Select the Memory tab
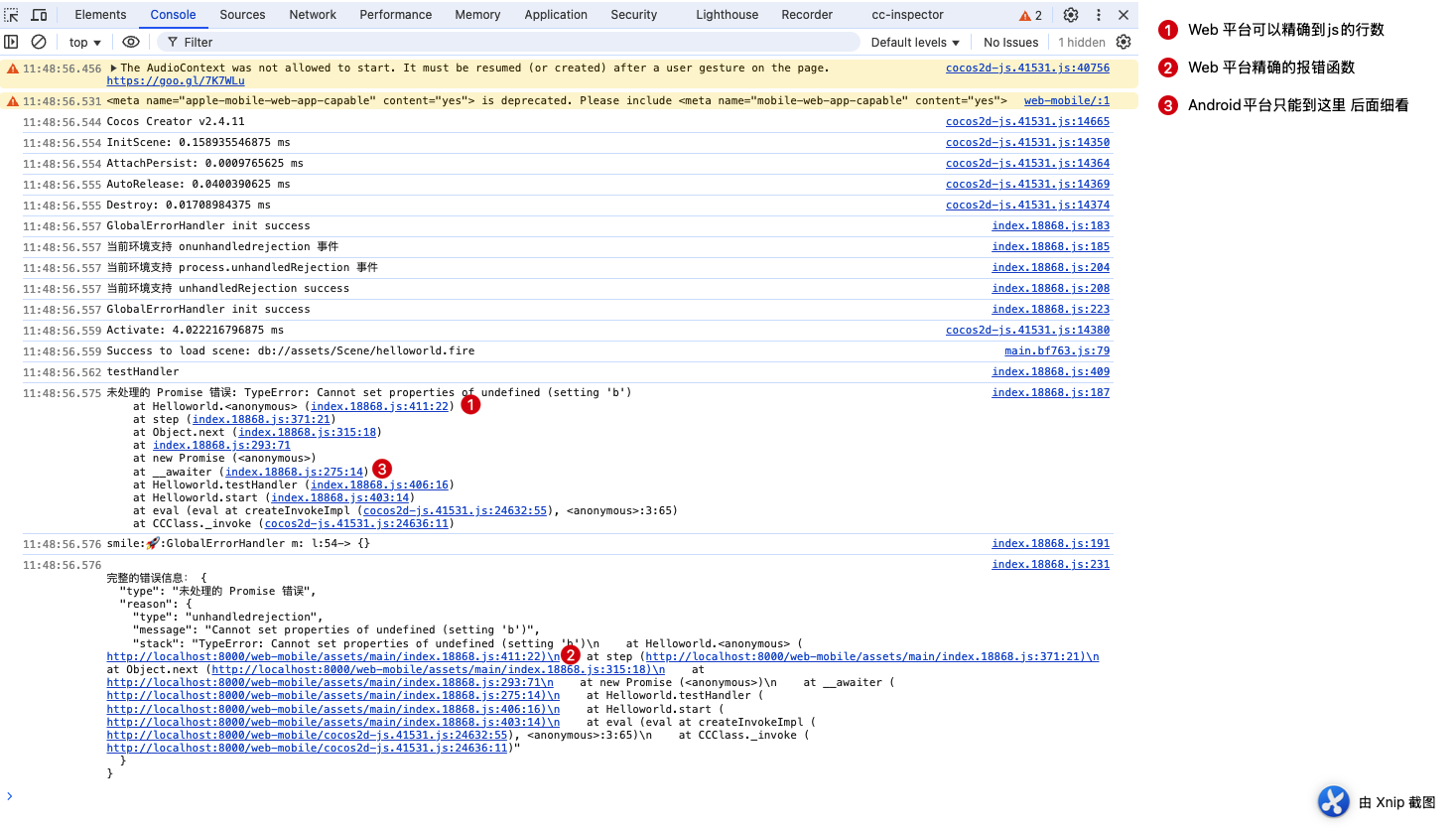 click(477, 15)
